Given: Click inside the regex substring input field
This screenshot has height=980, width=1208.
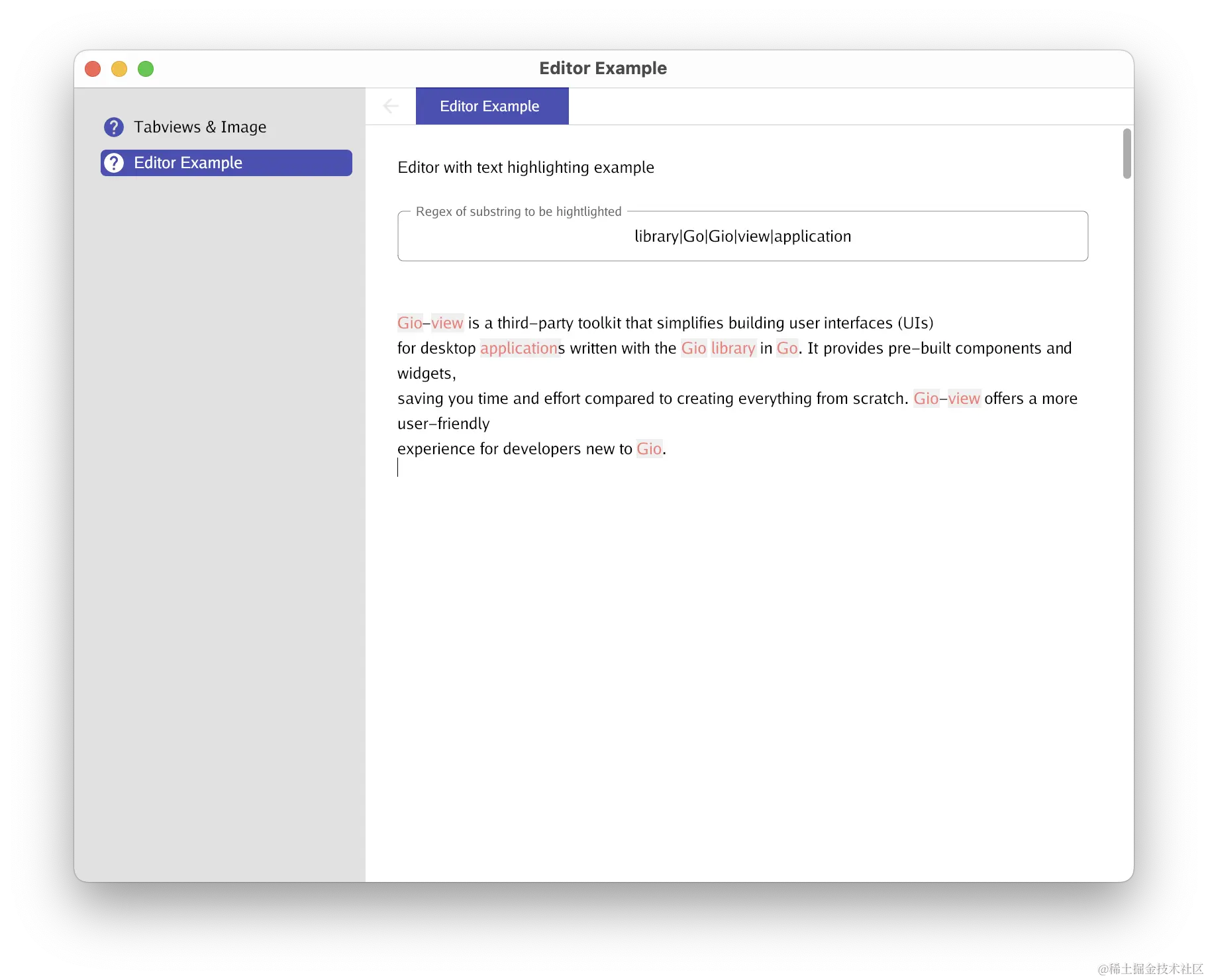Looking at the screenshot, I should coord(742,236).
